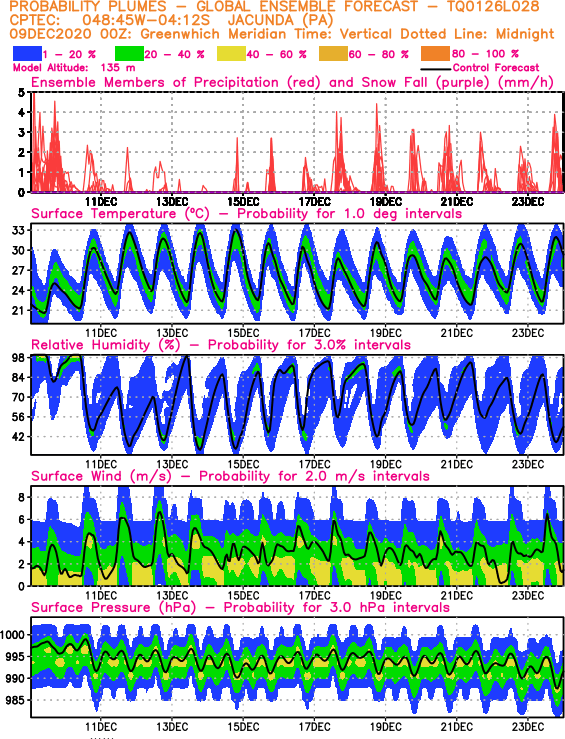
Task: Click 11DEC label under the humidity chart
Action: click(x=101, y=464)
